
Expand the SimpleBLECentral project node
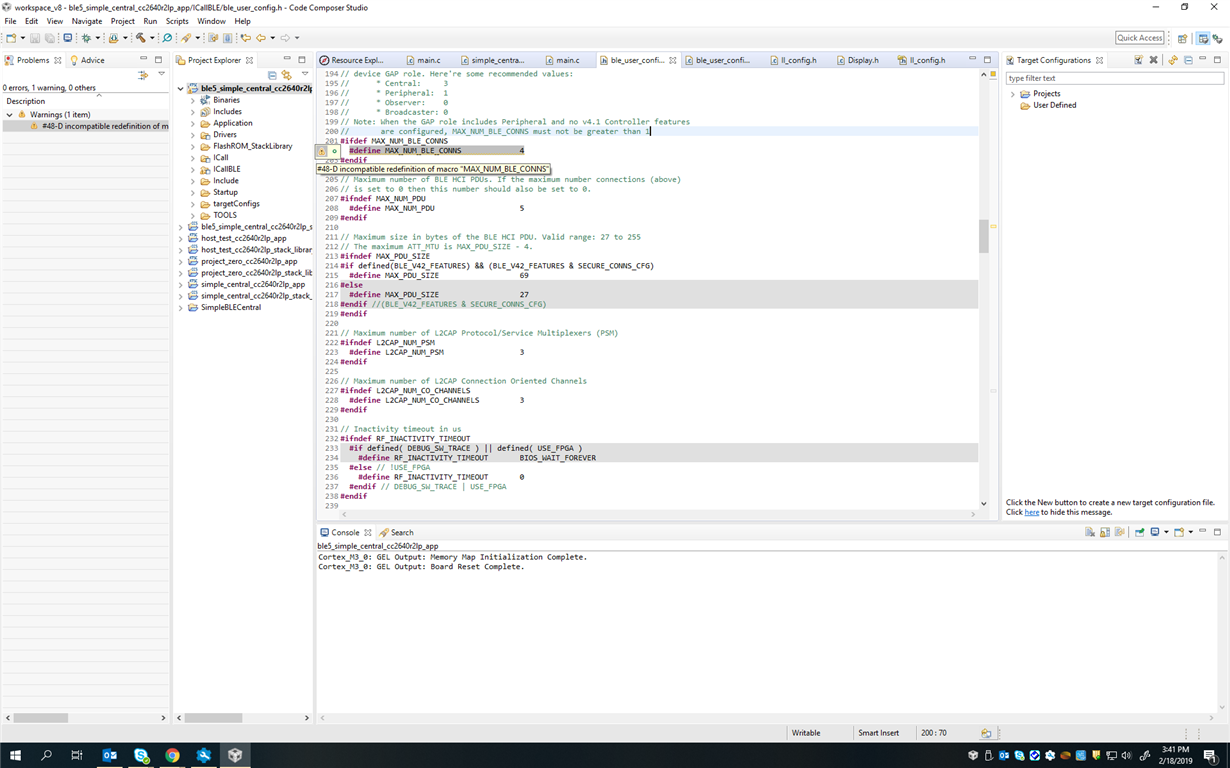[181, 307]
